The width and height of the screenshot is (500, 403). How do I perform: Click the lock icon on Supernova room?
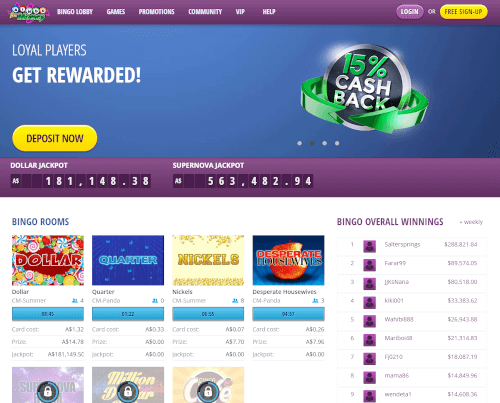(x=48, y=392)
